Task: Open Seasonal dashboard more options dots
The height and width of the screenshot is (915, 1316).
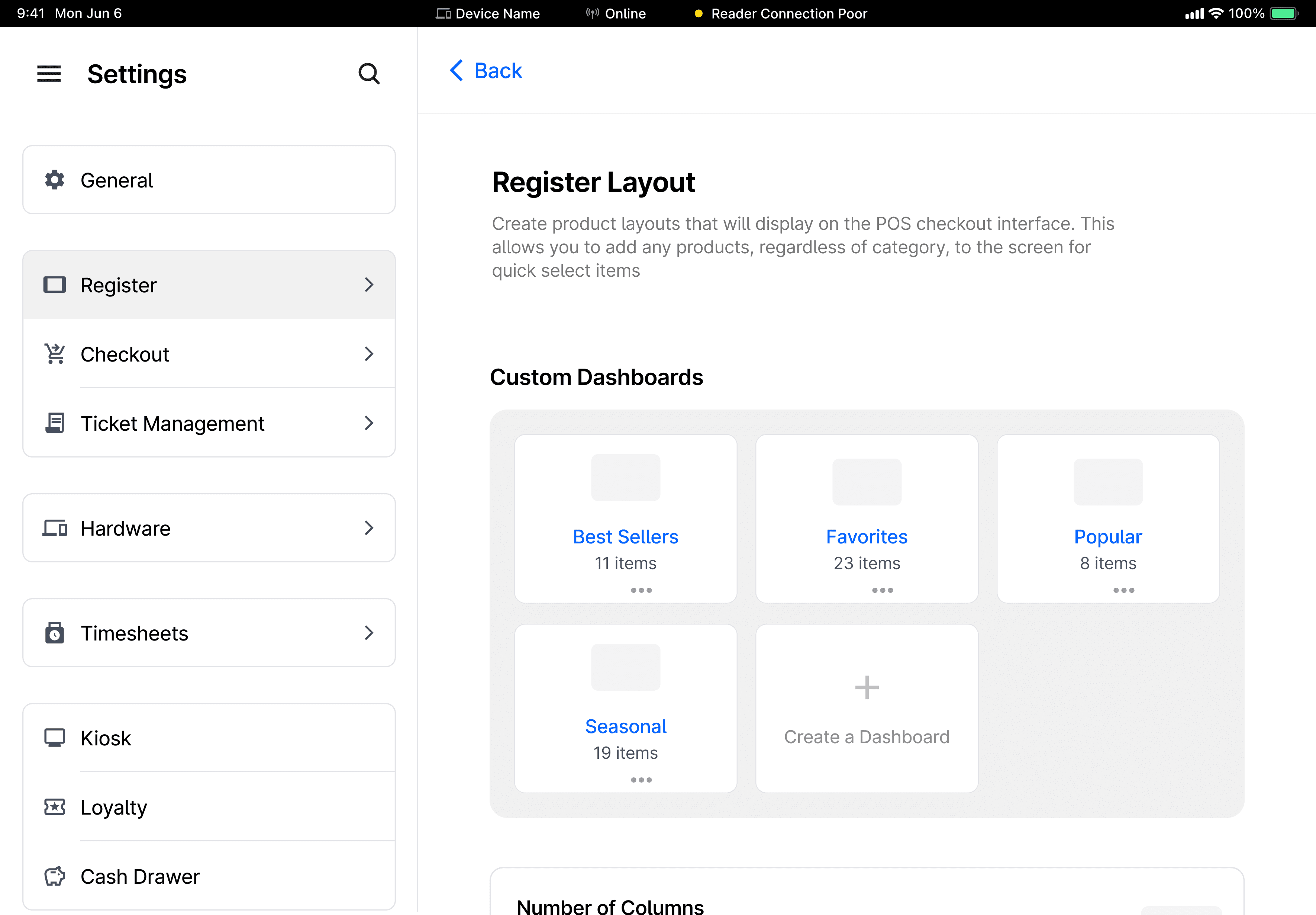Action: pos(641,780)
